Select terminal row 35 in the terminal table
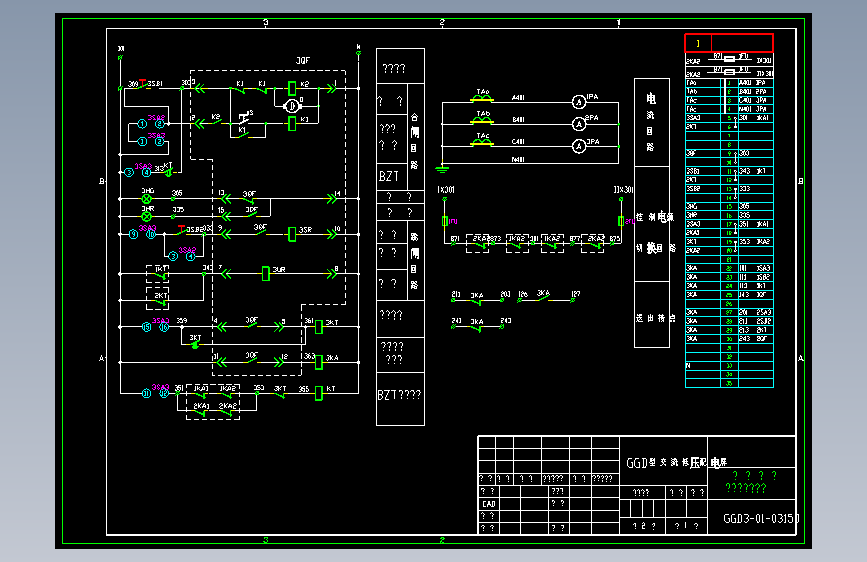Viewport: 867px width, 562px height. [729, 383]
